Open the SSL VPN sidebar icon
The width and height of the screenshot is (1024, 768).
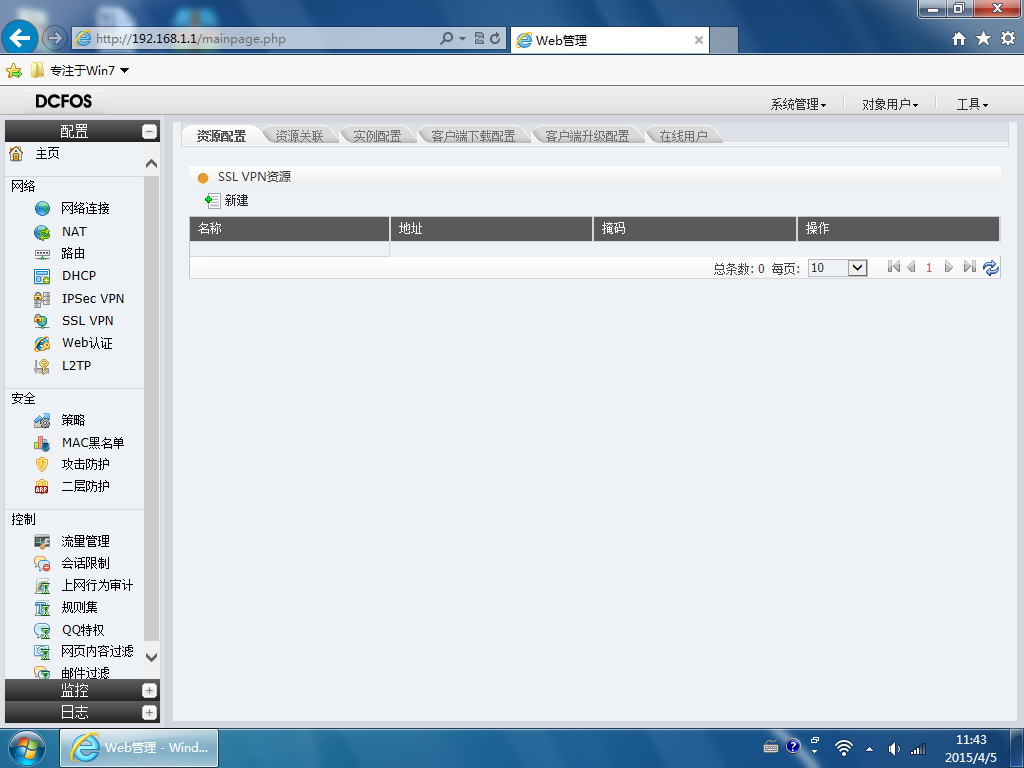point(42,321)
